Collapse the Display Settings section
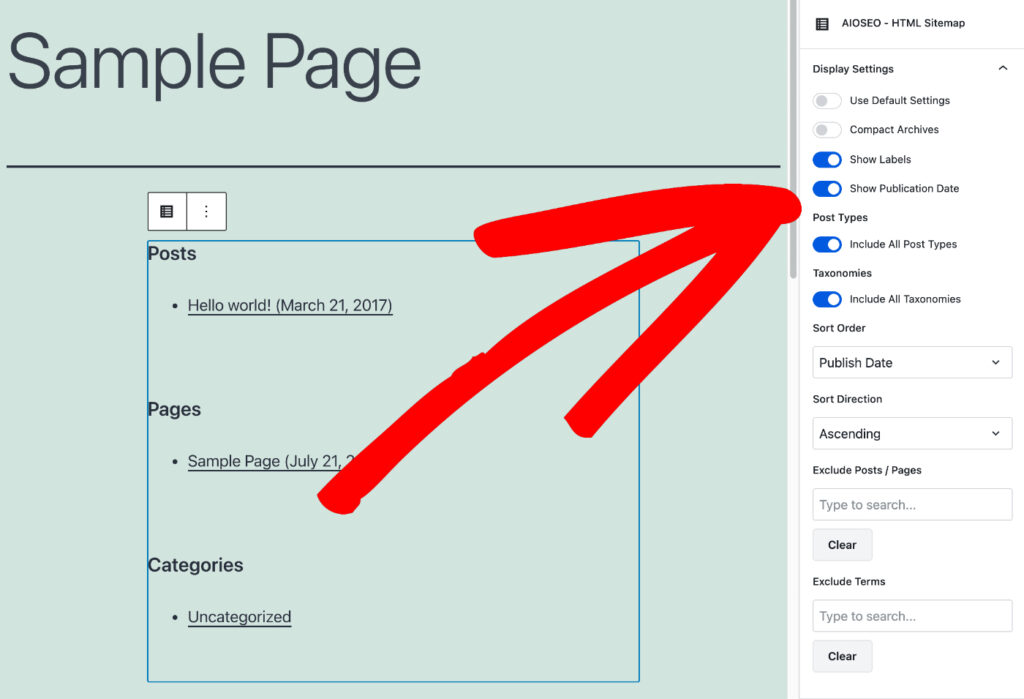The image size is (1024, 699). [x=1003, y=68]
